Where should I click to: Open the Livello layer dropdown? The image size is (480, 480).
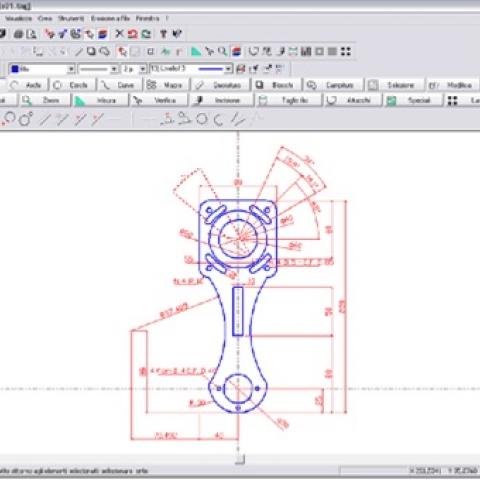click(228, 69)
